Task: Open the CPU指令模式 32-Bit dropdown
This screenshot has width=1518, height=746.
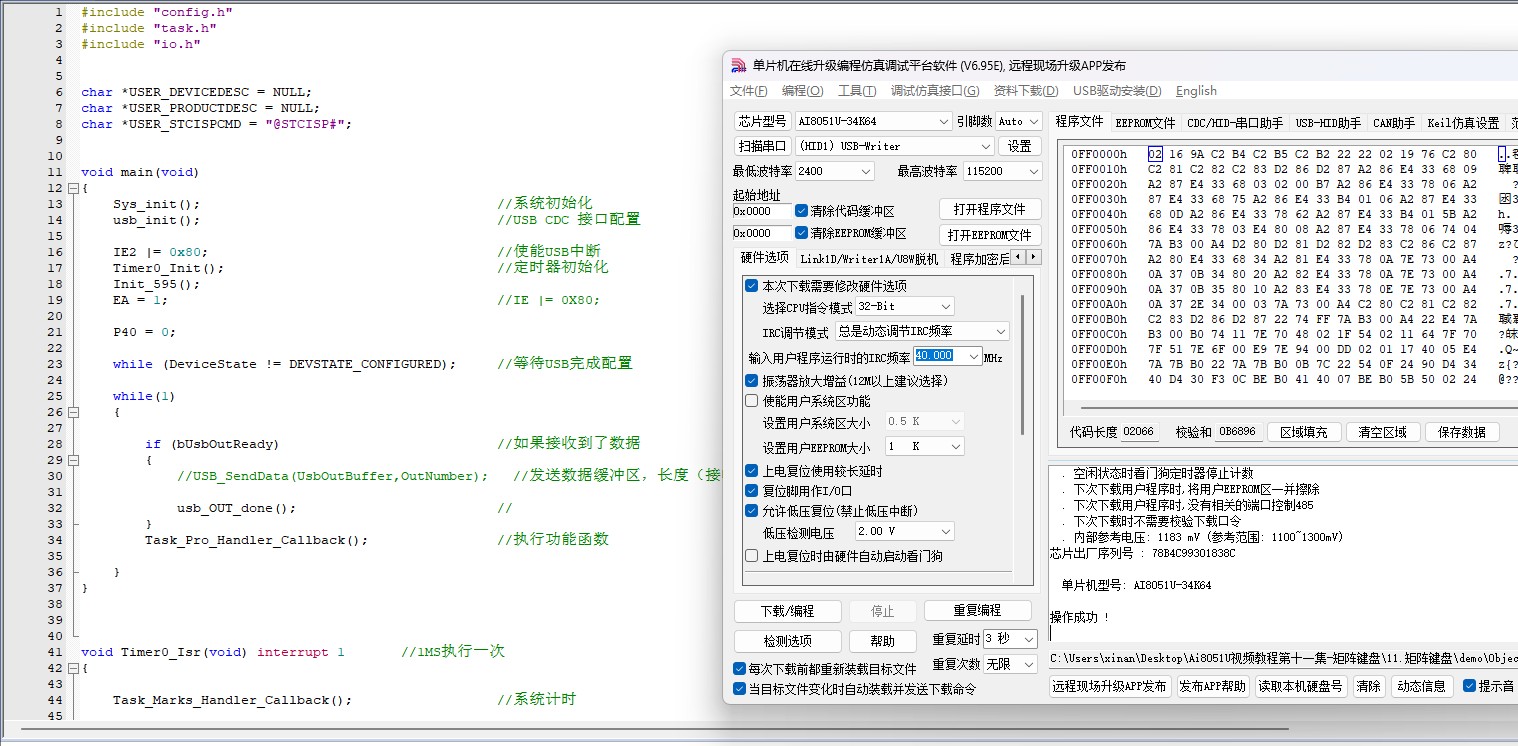Action: (905, 306)
